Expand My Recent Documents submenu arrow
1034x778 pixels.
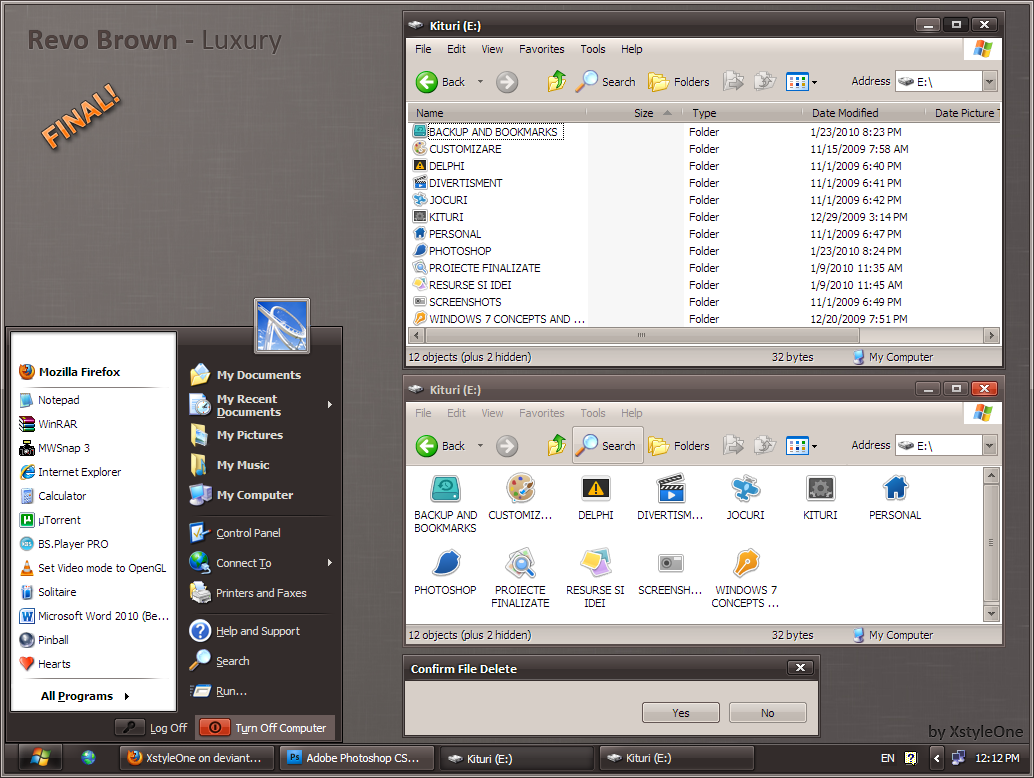[329, 405]
